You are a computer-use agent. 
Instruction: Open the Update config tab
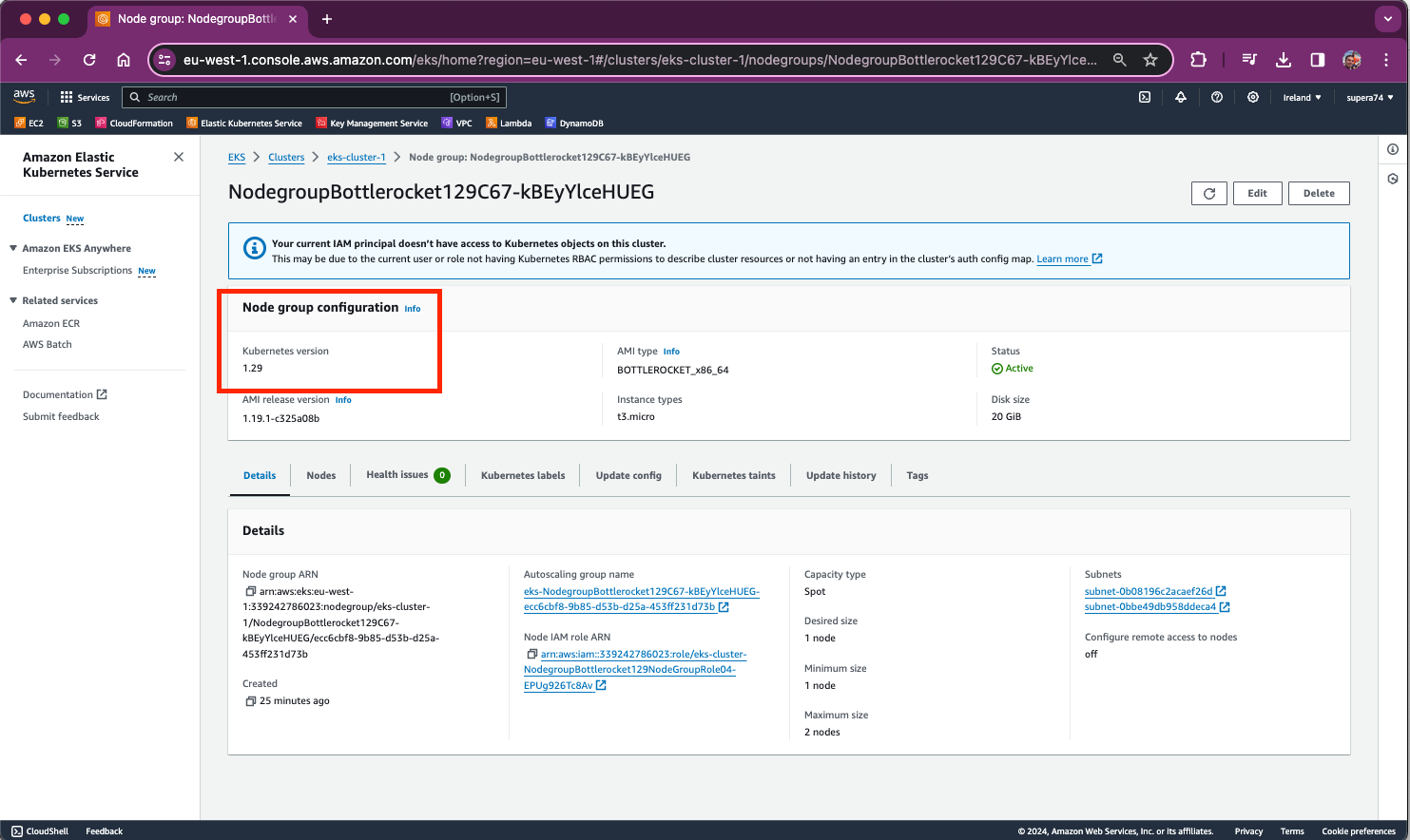(628, 475)
